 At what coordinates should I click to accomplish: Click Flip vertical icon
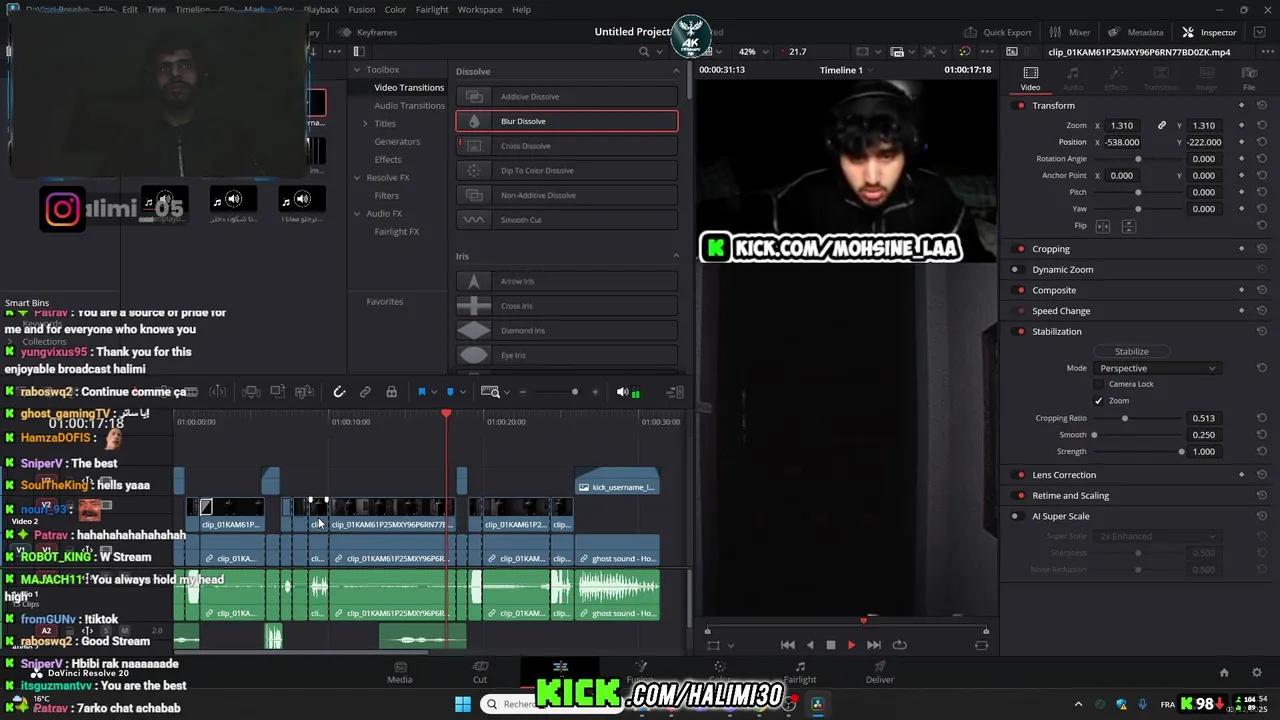click(x=1128, y=226)
